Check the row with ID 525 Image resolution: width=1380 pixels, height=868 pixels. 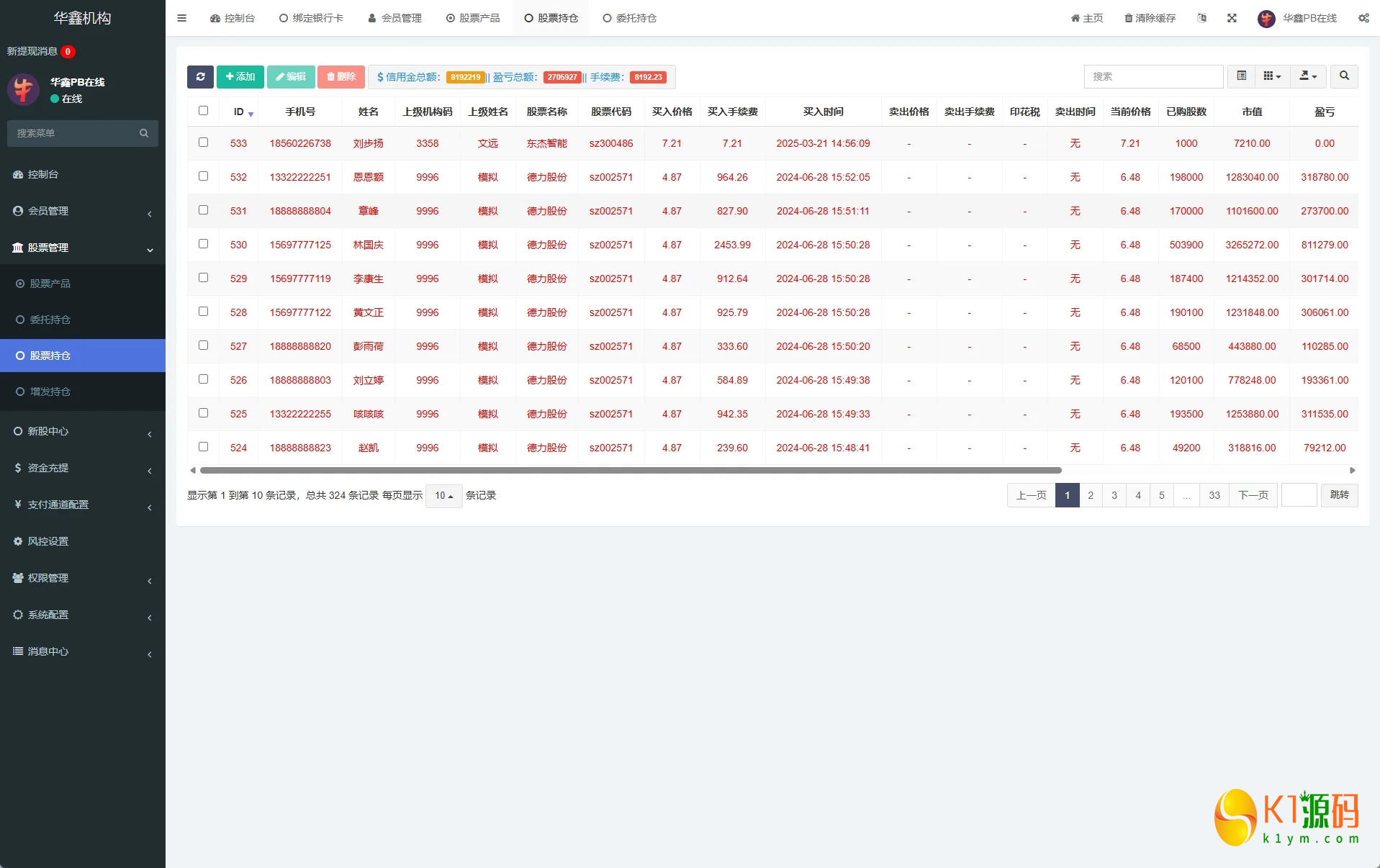[x=203, y=413]
